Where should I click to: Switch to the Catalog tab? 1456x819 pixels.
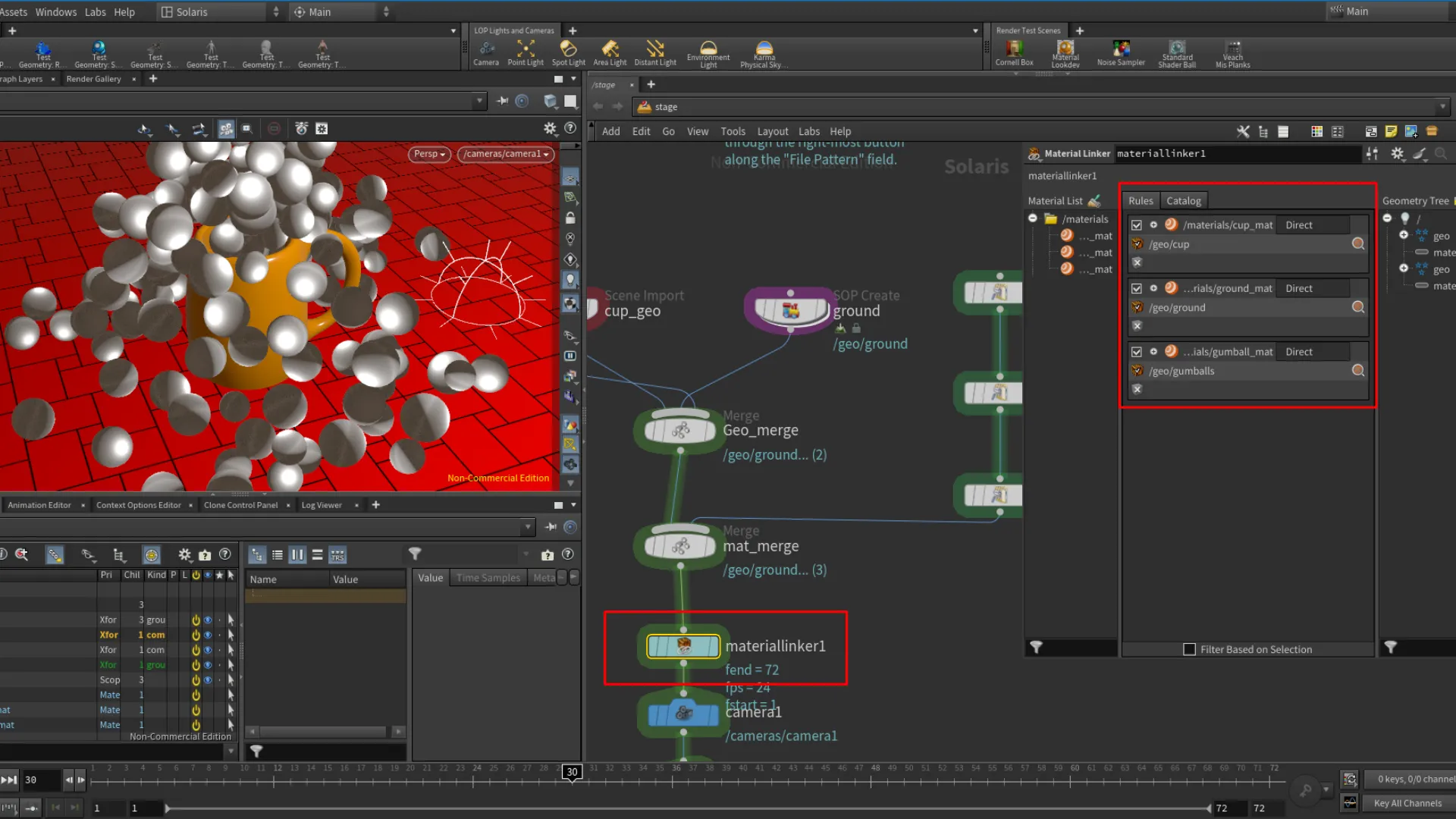click(1184, 200)
